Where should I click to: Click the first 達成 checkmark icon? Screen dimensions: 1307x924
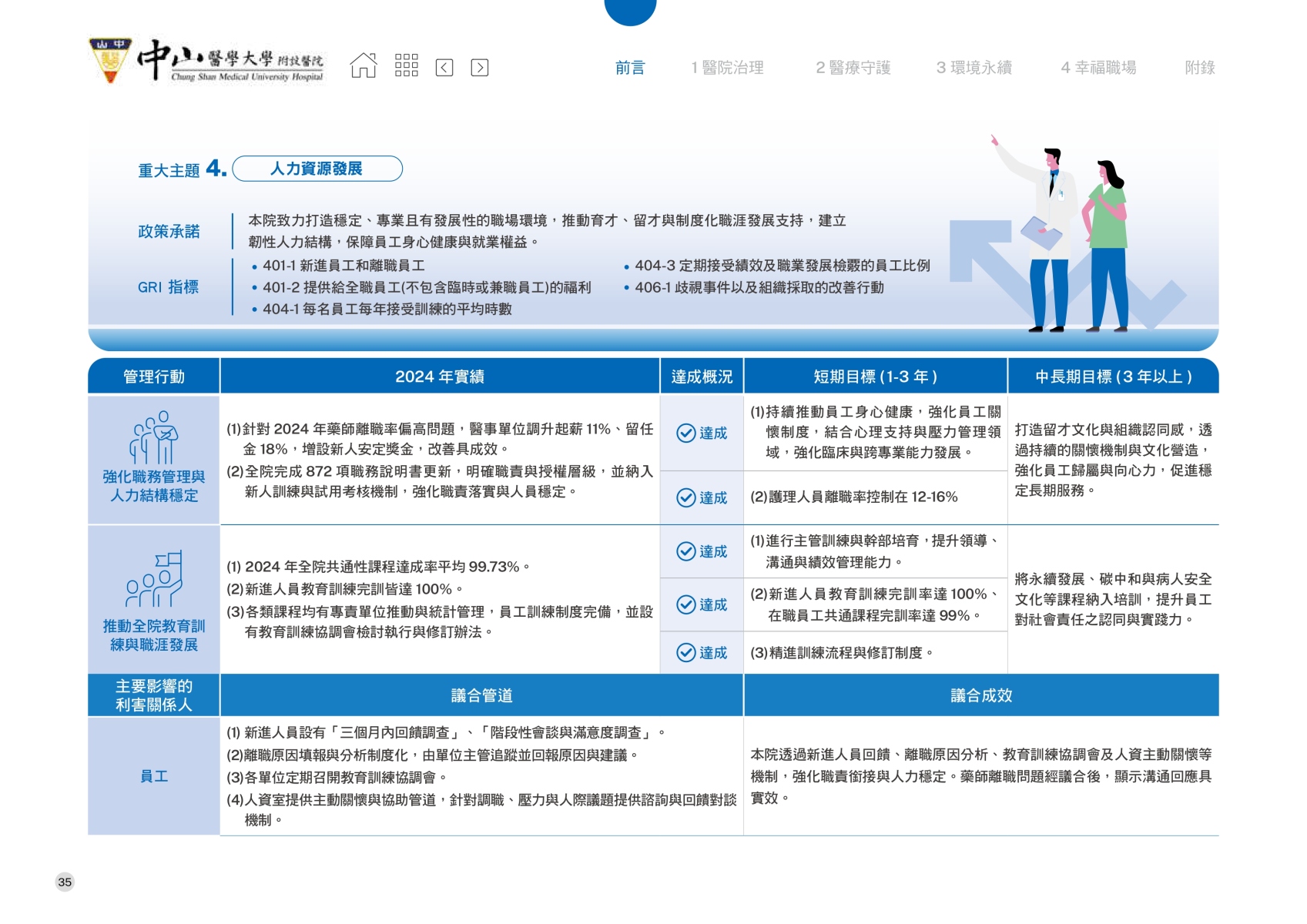click(686, 434)
